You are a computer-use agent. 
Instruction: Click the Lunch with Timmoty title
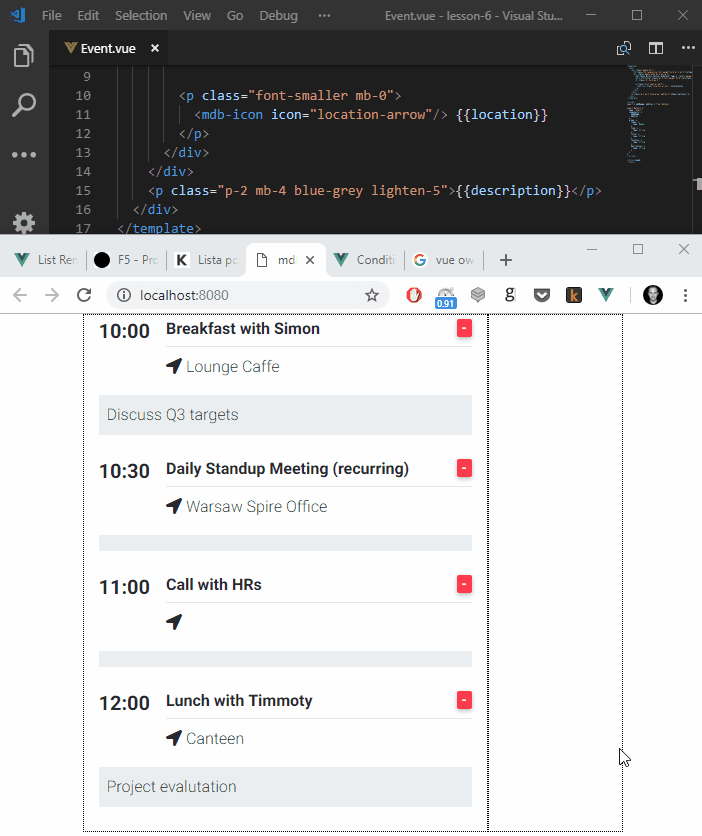tap(239, 701)
